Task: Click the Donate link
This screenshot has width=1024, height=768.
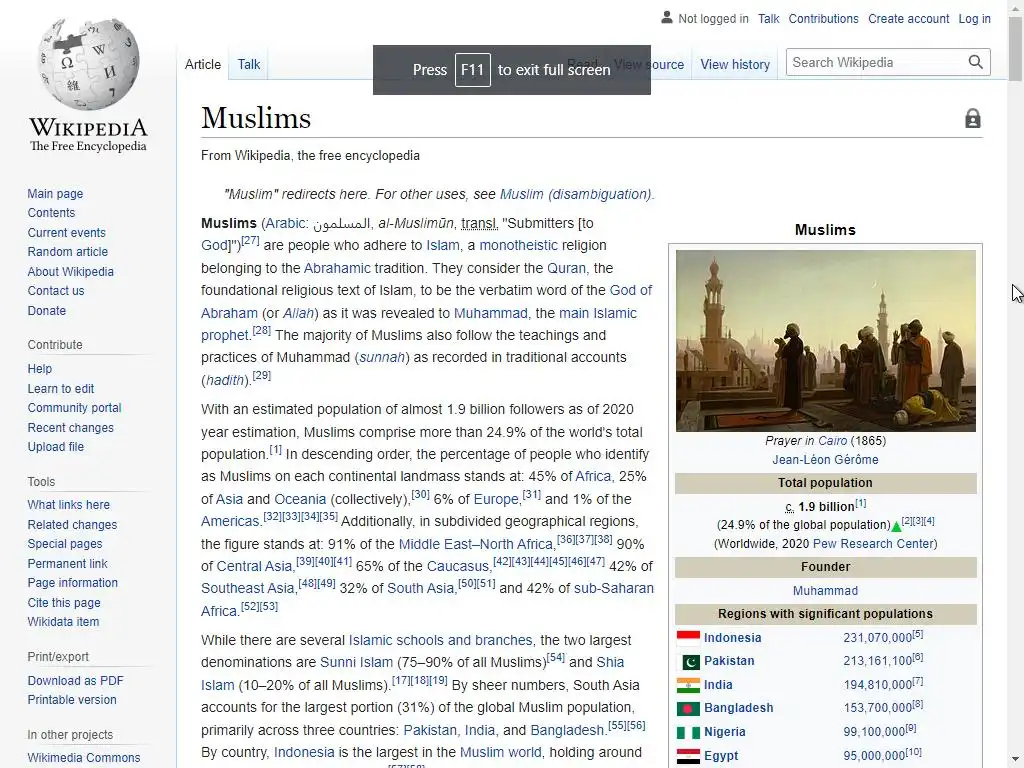Action: coord(46,311)
